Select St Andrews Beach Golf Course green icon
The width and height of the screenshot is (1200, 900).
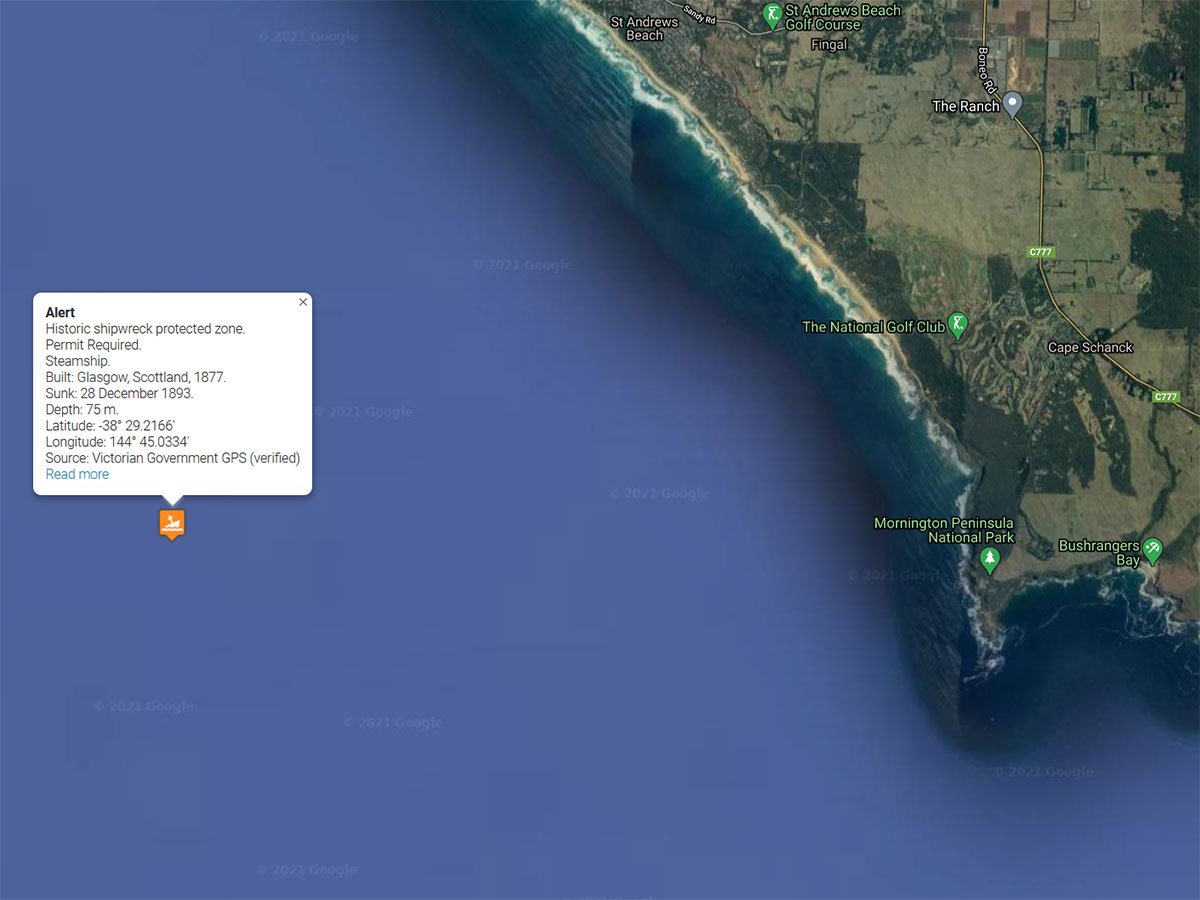tap(772, 14)
